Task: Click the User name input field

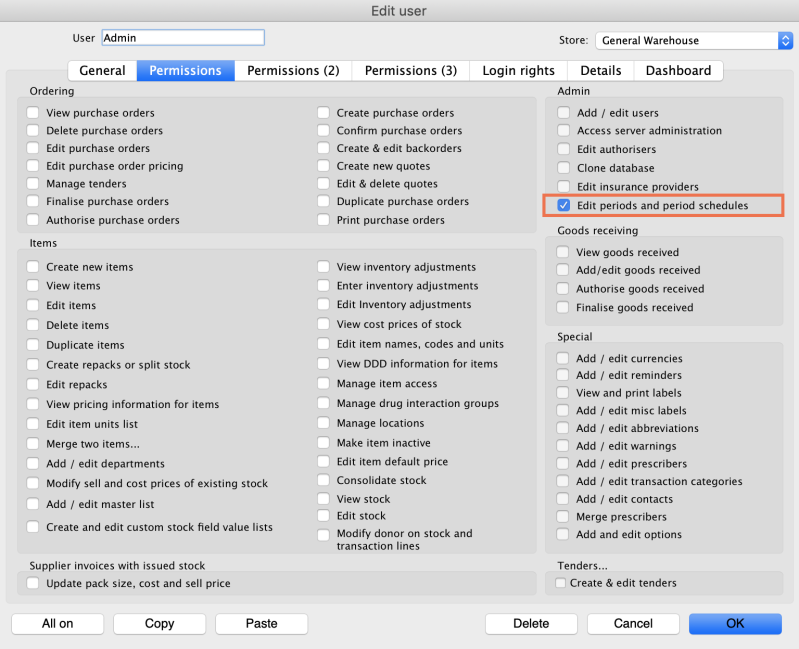Action: click(183, 38)
